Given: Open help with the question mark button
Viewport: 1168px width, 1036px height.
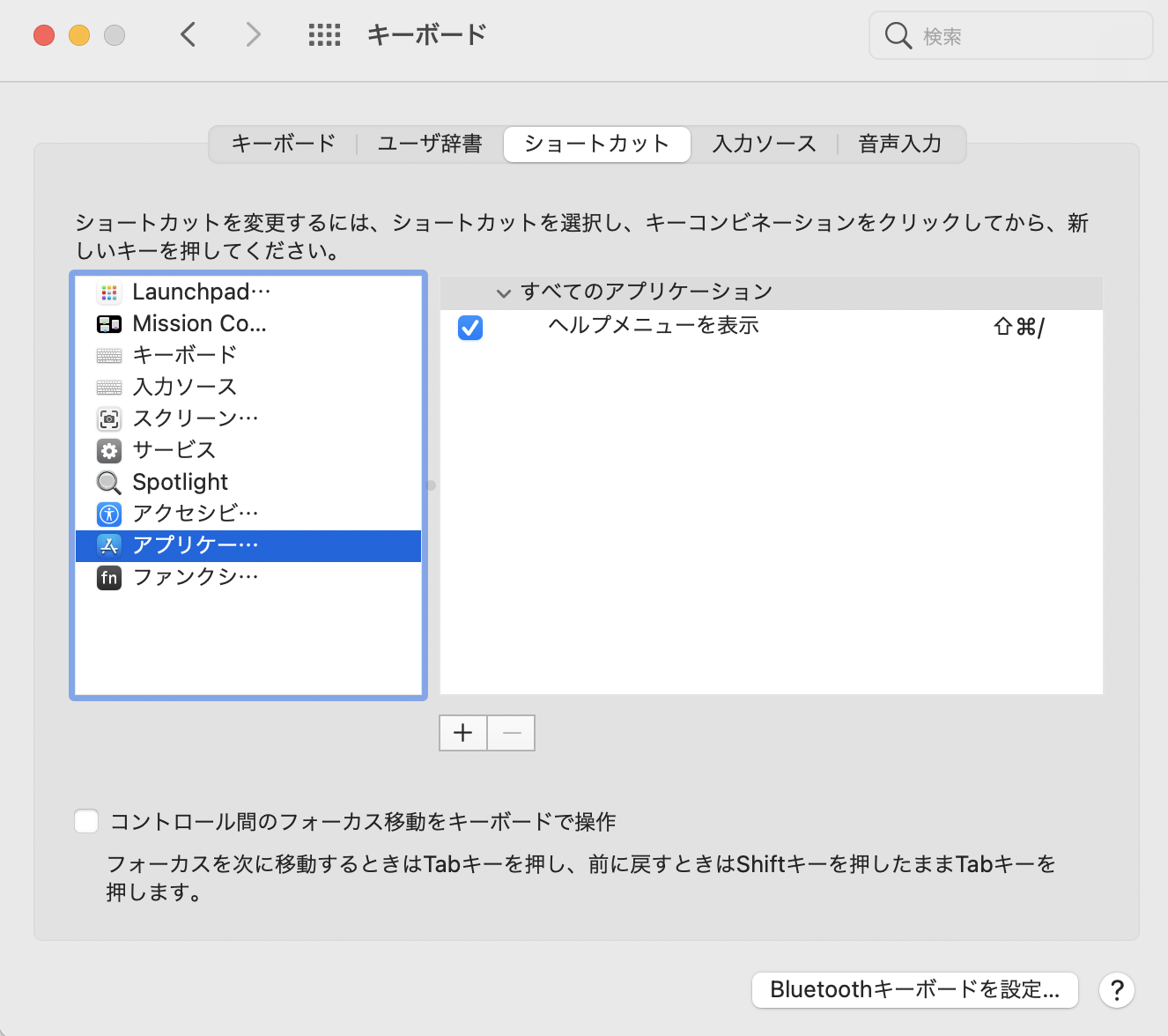Looking at the screenshot, I should [x=1116, y=990].
